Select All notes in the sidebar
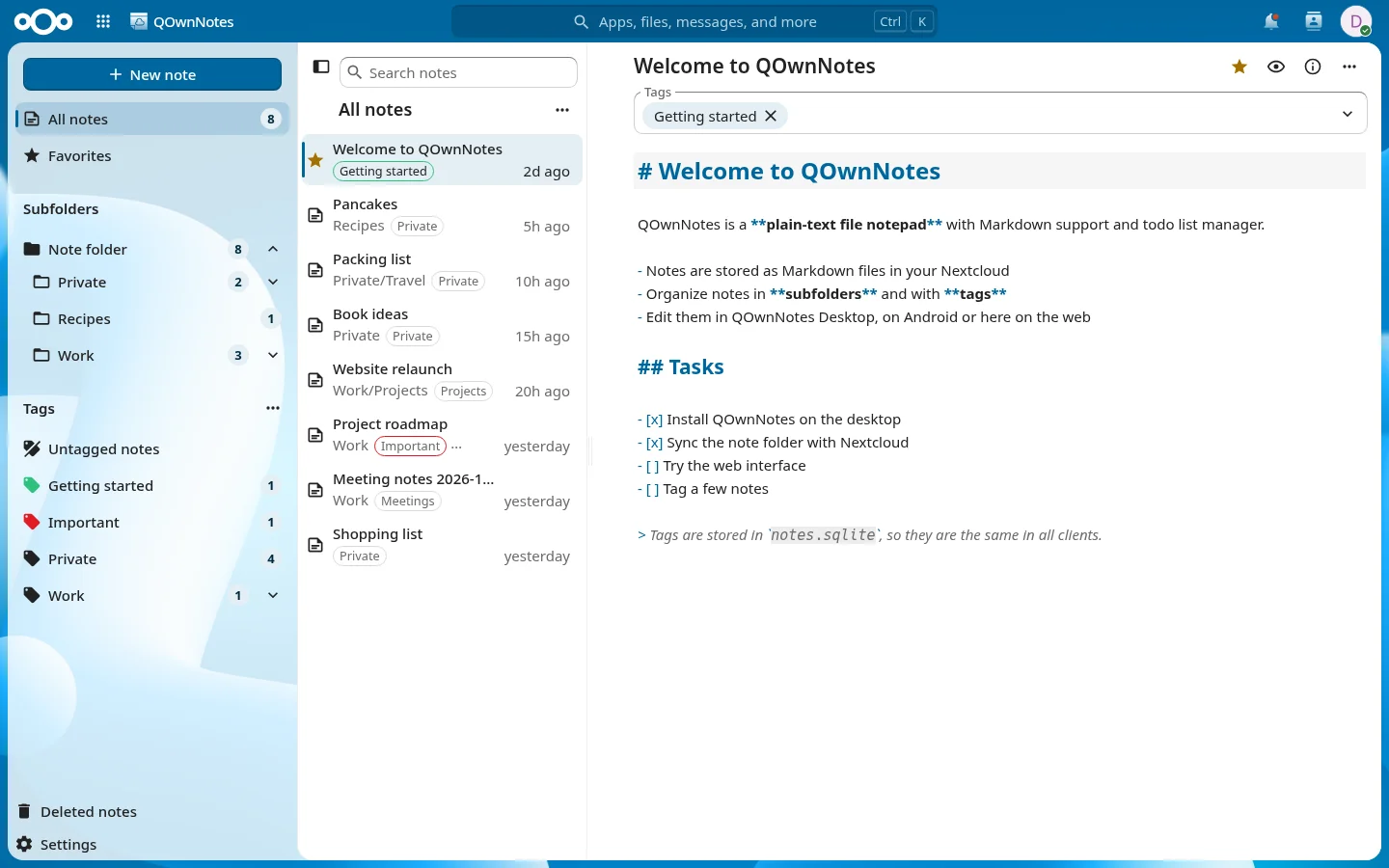The width and height of the screenshot is (1389, 868). click(151, 119)
